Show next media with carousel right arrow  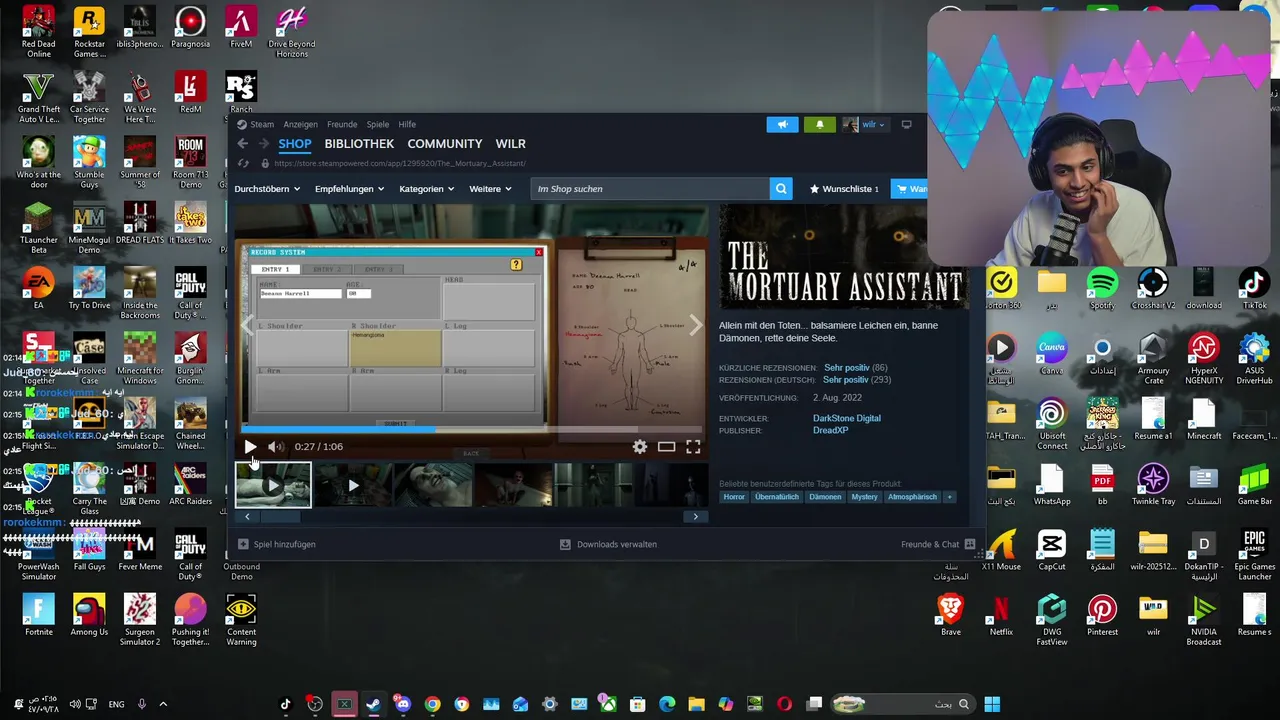tap(695, 326)
